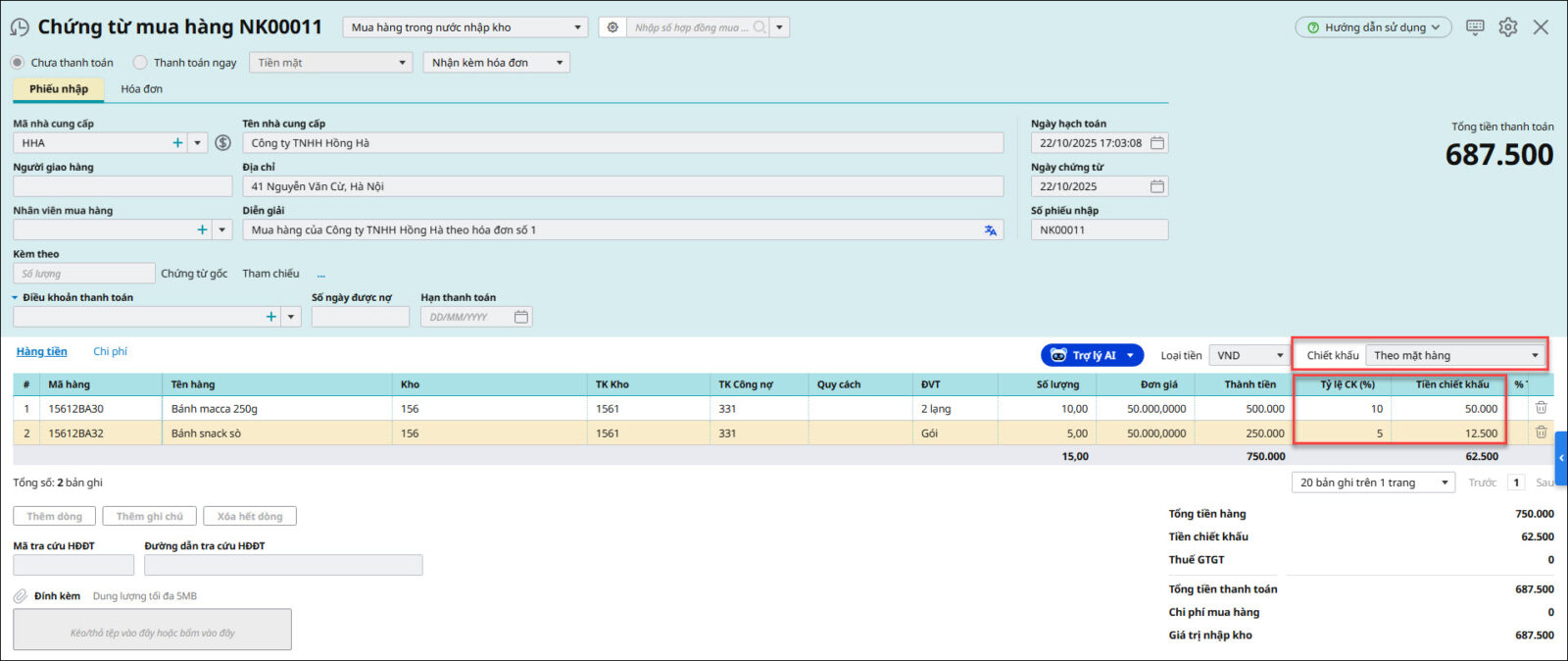This screenshot has width=1568, height=661.
Task: Open calendar for Ngày hạch toán
Action: (x=1157, y=143)
